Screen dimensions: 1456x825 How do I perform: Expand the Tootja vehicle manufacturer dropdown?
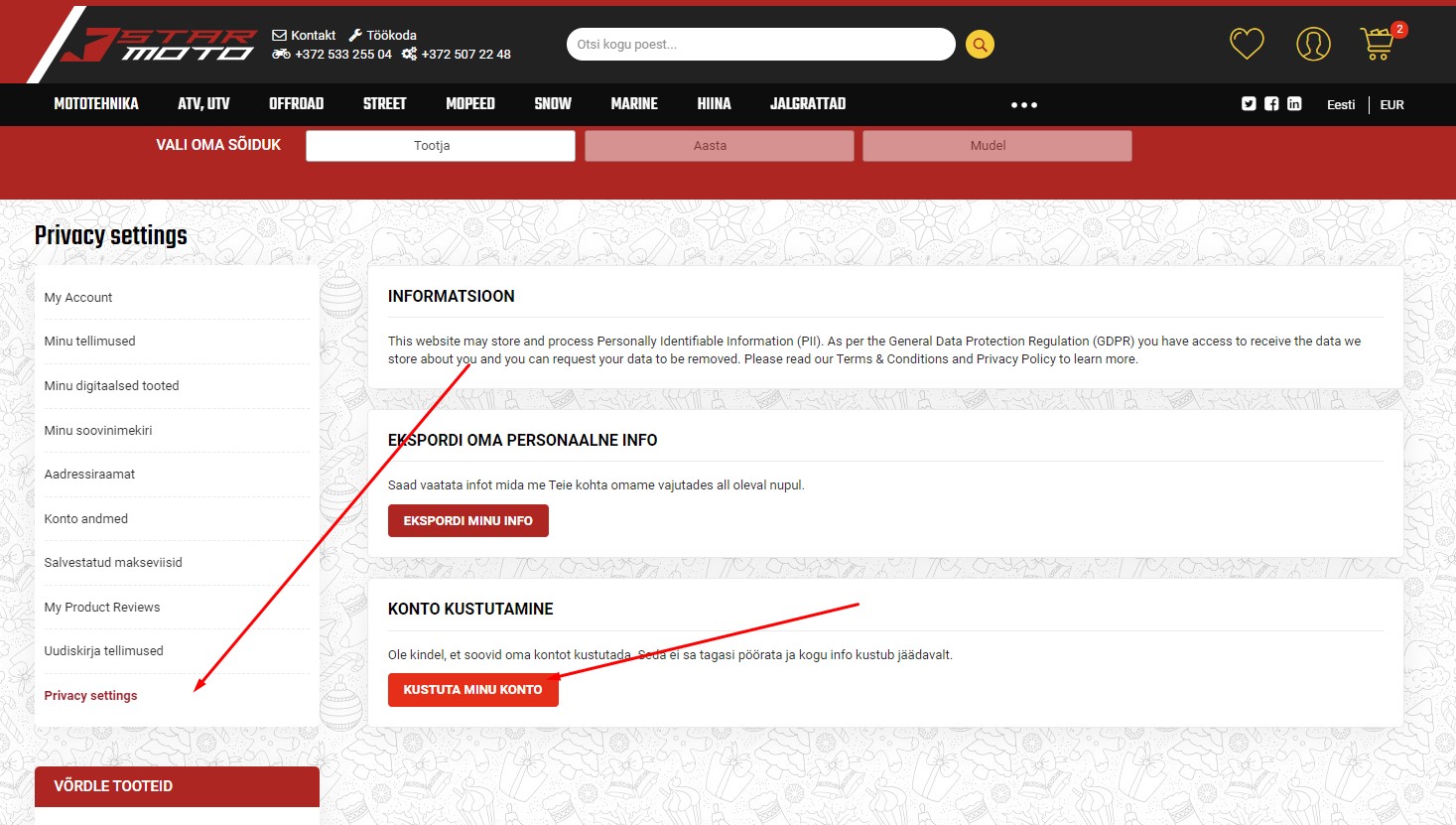440,146
